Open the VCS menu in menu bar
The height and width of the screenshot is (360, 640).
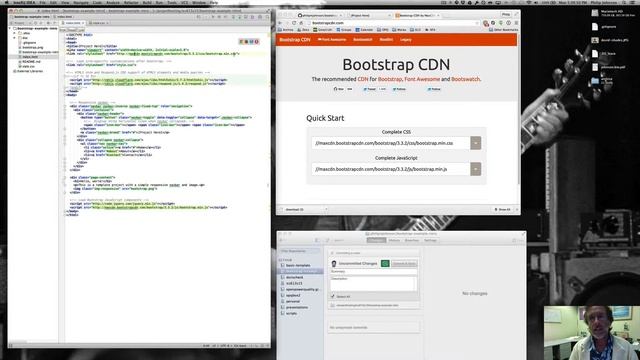185,2
